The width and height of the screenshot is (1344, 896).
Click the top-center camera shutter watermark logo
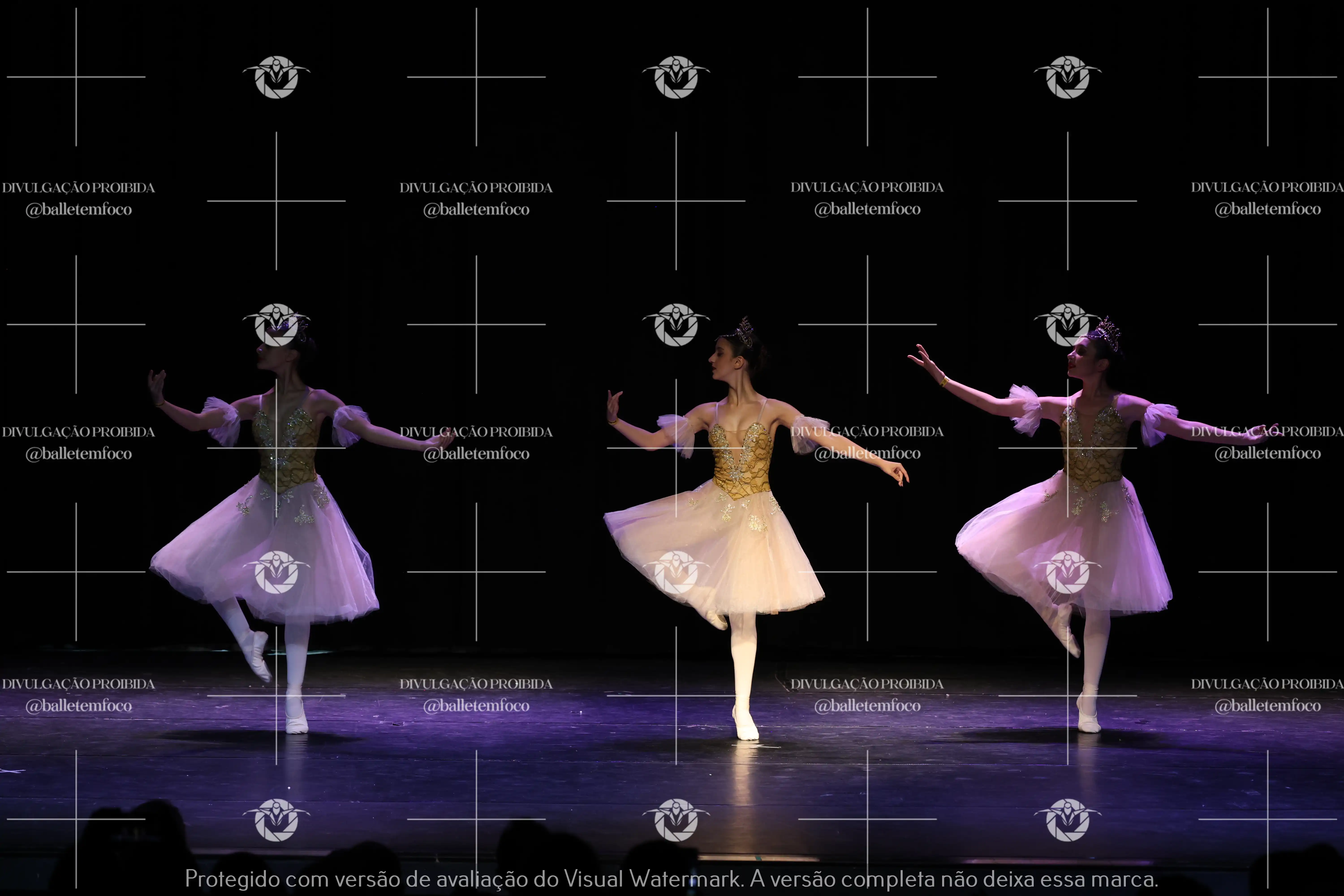[x=676, y=77]
